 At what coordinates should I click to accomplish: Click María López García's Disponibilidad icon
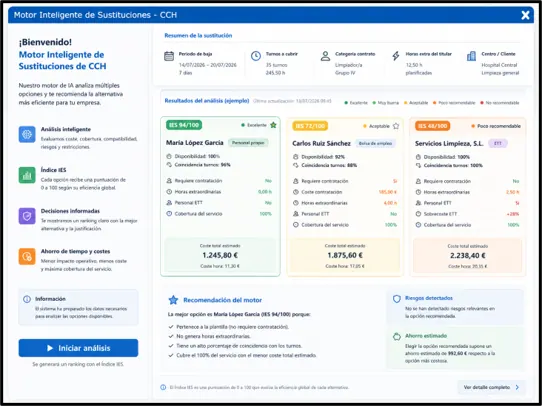[169, 157]
